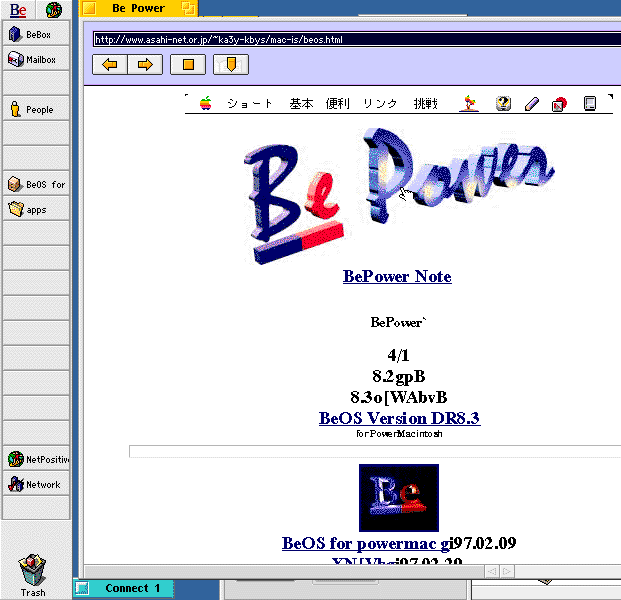This screenshot has height=600, width=621.
Task: Go back with the left arrow button
Action: [110, 65]
